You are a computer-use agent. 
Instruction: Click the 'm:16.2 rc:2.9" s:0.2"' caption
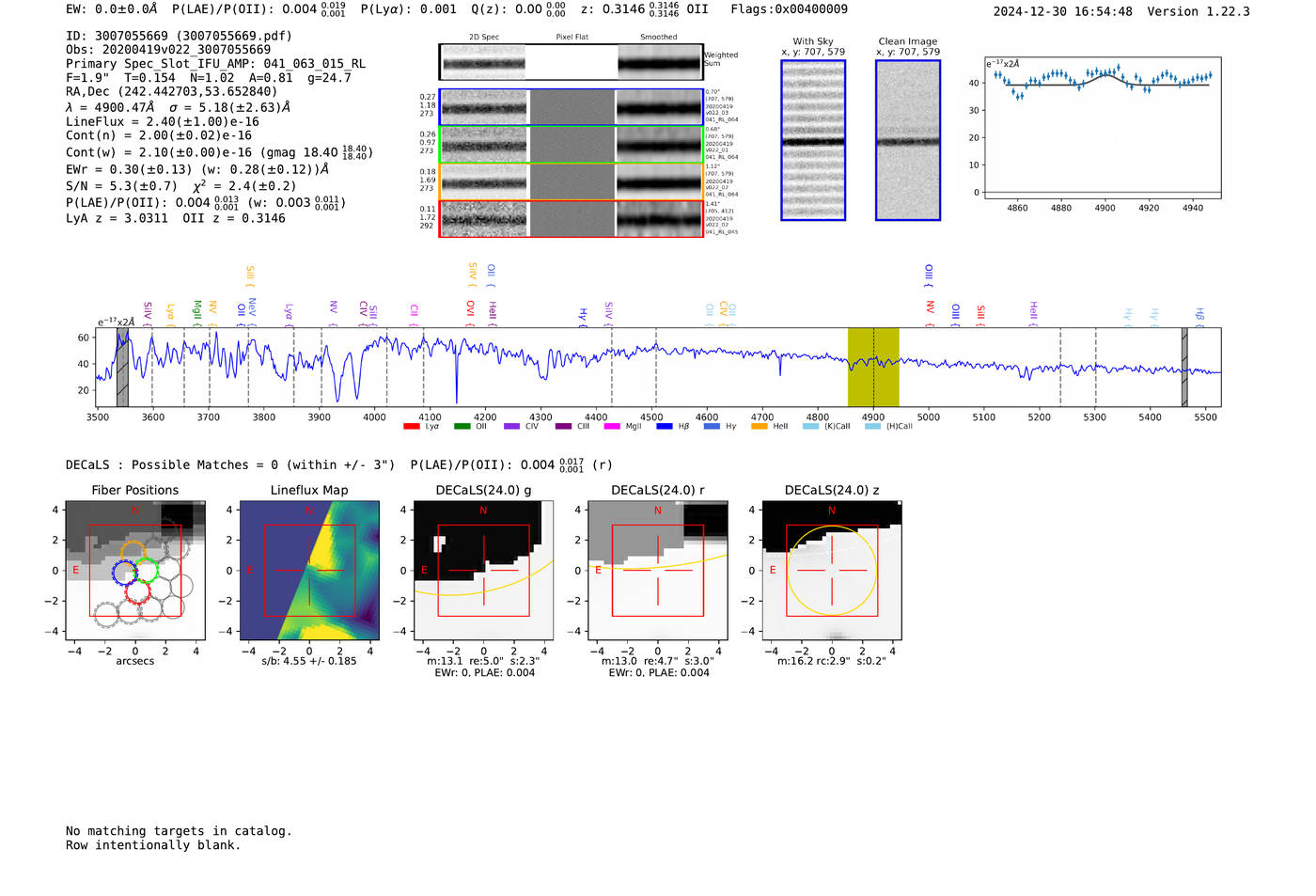point(832,661)
